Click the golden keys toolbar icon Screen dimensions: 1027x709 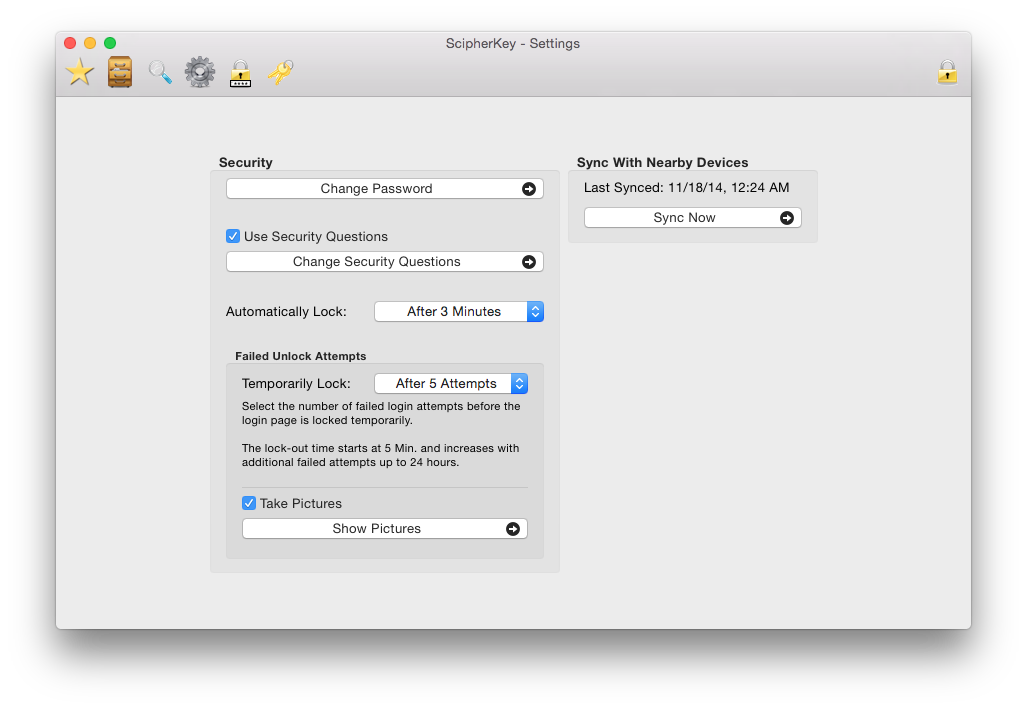pos(280,72)
